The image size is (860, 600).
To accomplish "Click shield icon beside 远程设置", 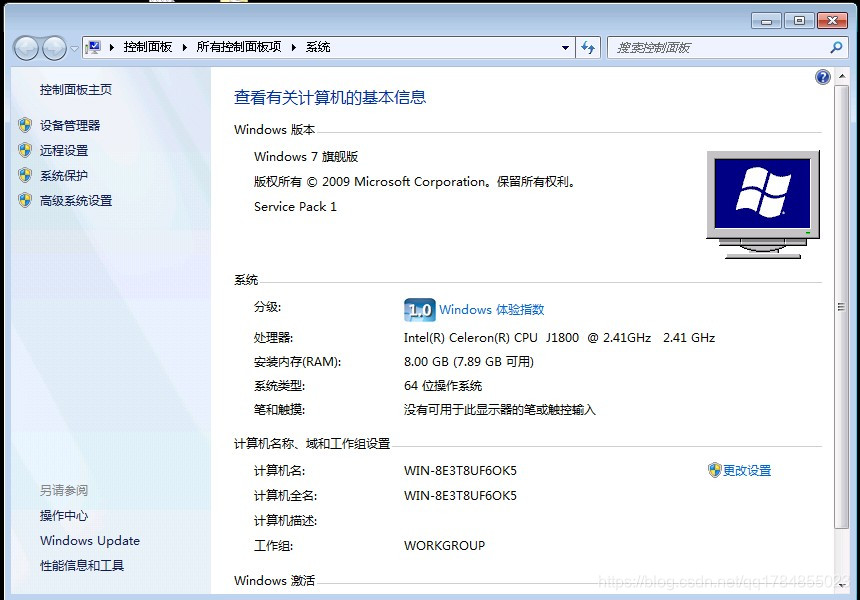I will coord(25,150).
